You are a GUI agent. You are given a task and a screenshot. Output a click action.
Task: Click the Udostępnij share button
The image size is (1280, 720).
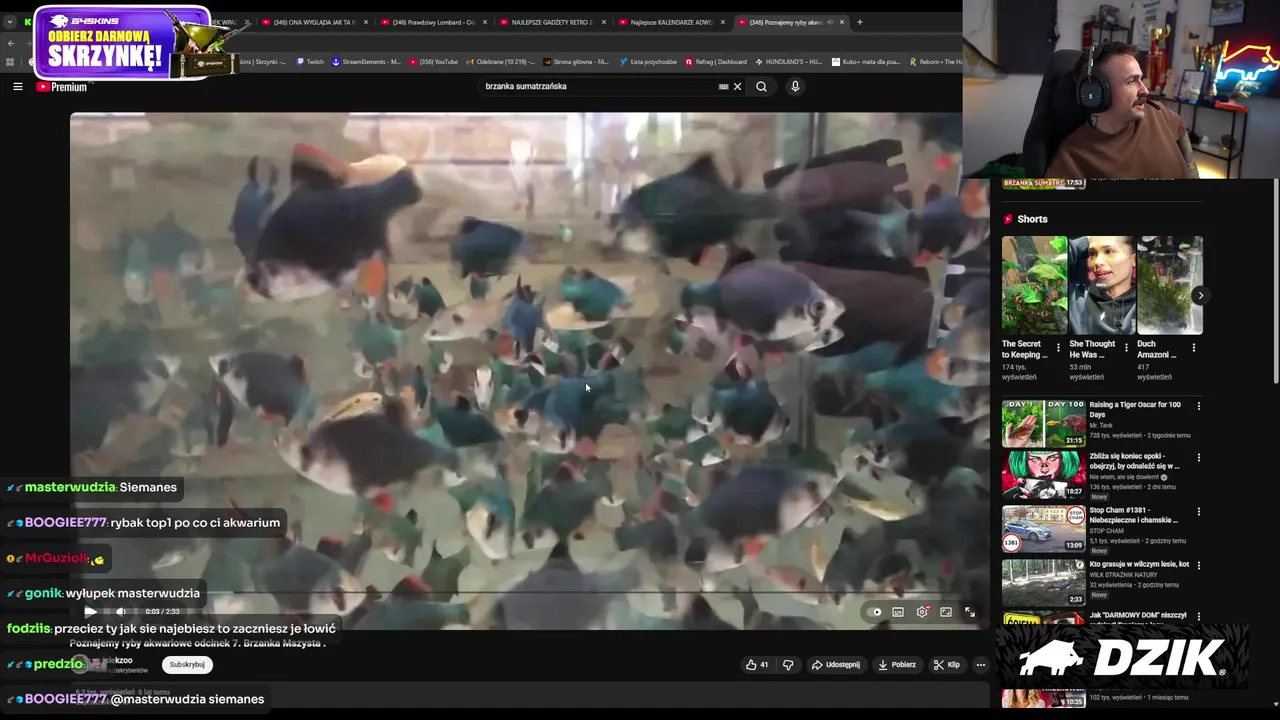click(x=836, y=664)
